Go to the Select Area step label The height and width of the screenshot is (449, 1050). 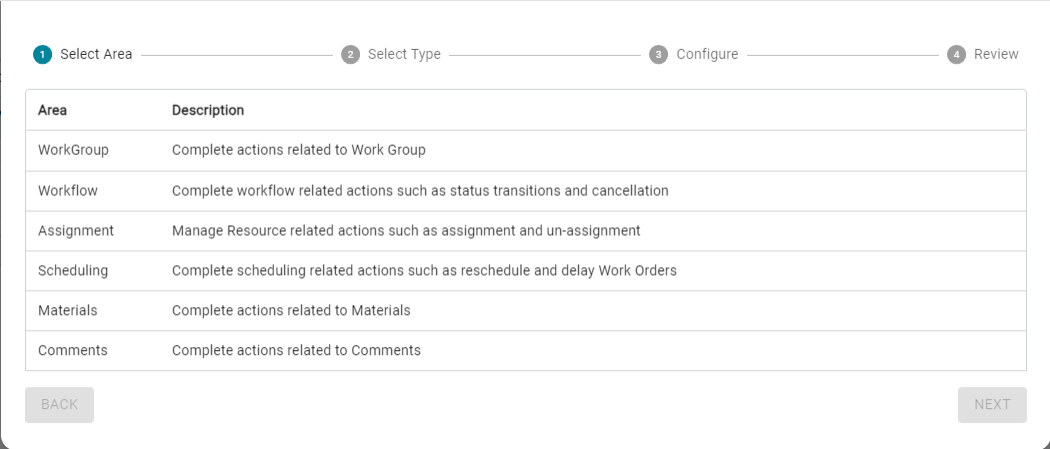[x=96, y=55]
